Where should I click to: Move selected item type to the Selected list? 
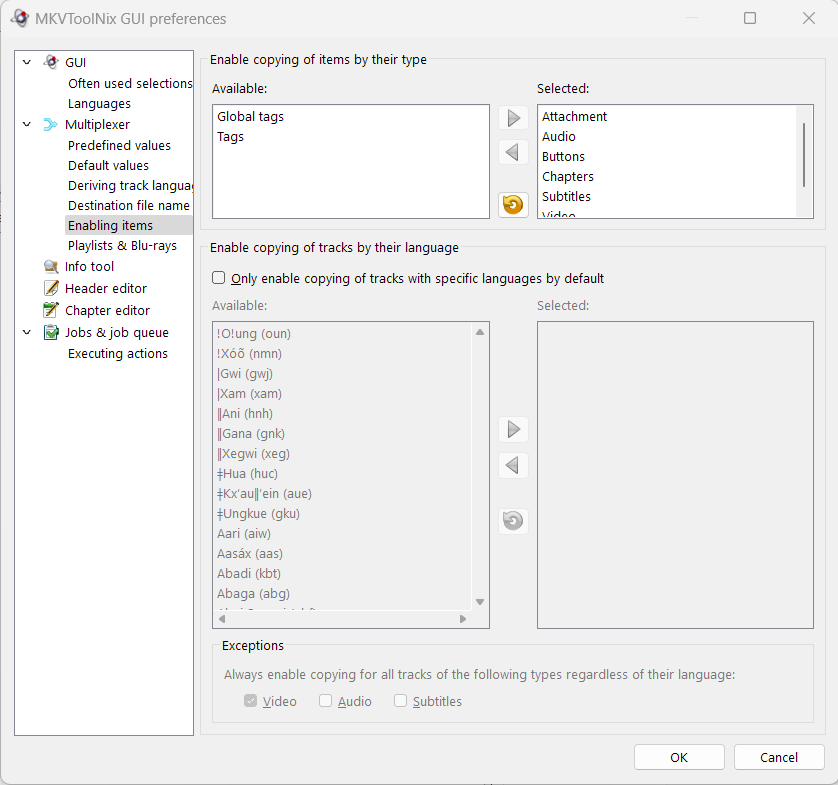click(x=513, y=118)
